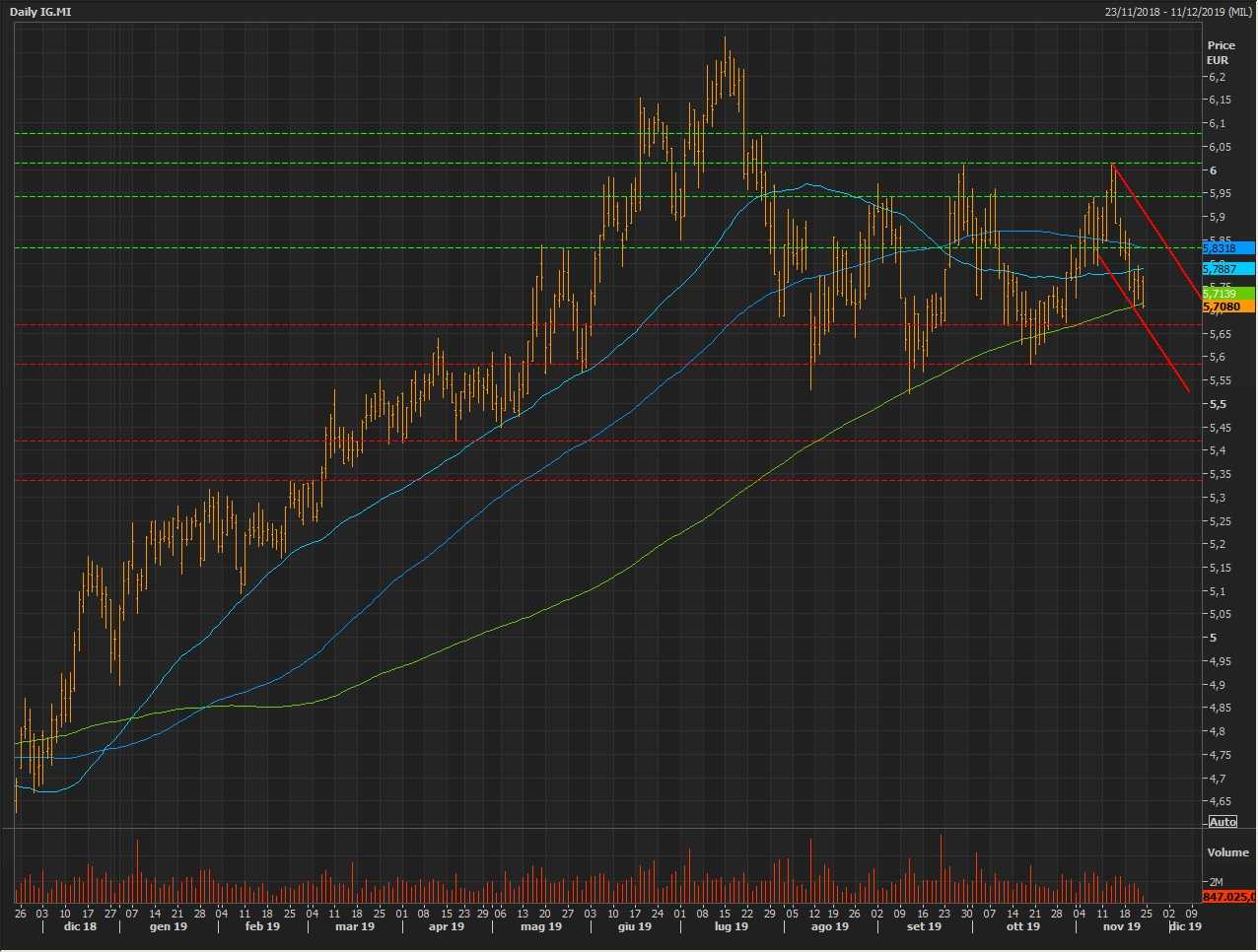The width and height of the screenshot is (1258, 952).
Task: Select the dic 18 month label
Action: pos(80,926)
